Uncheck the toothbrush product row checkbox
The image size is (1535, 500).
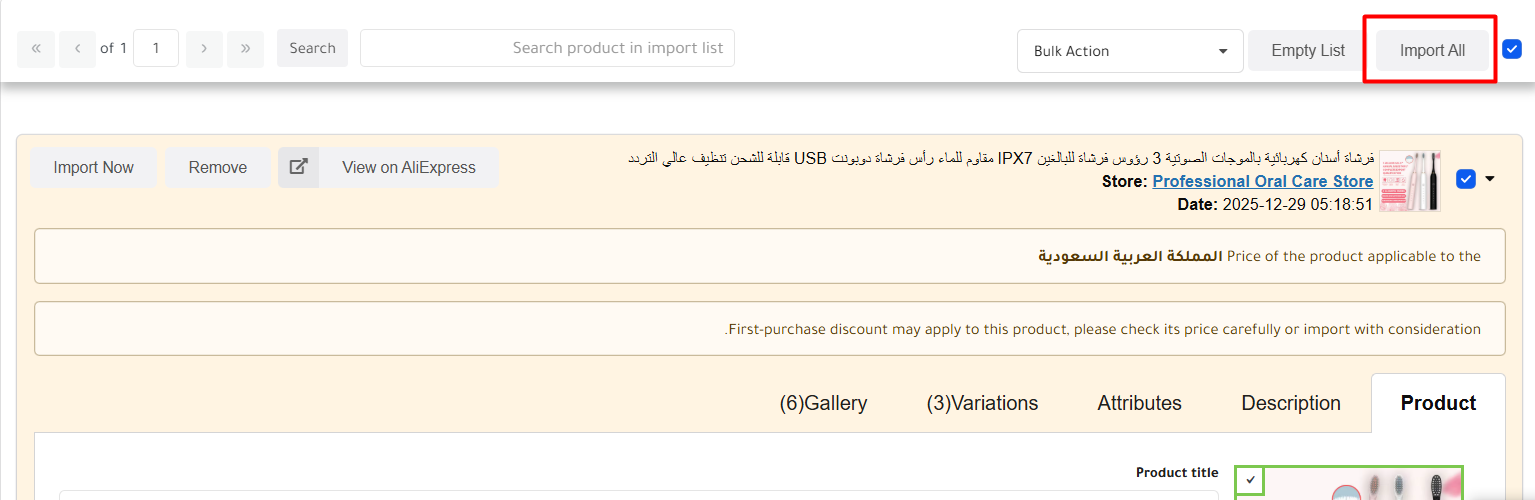pos(1466,179)
